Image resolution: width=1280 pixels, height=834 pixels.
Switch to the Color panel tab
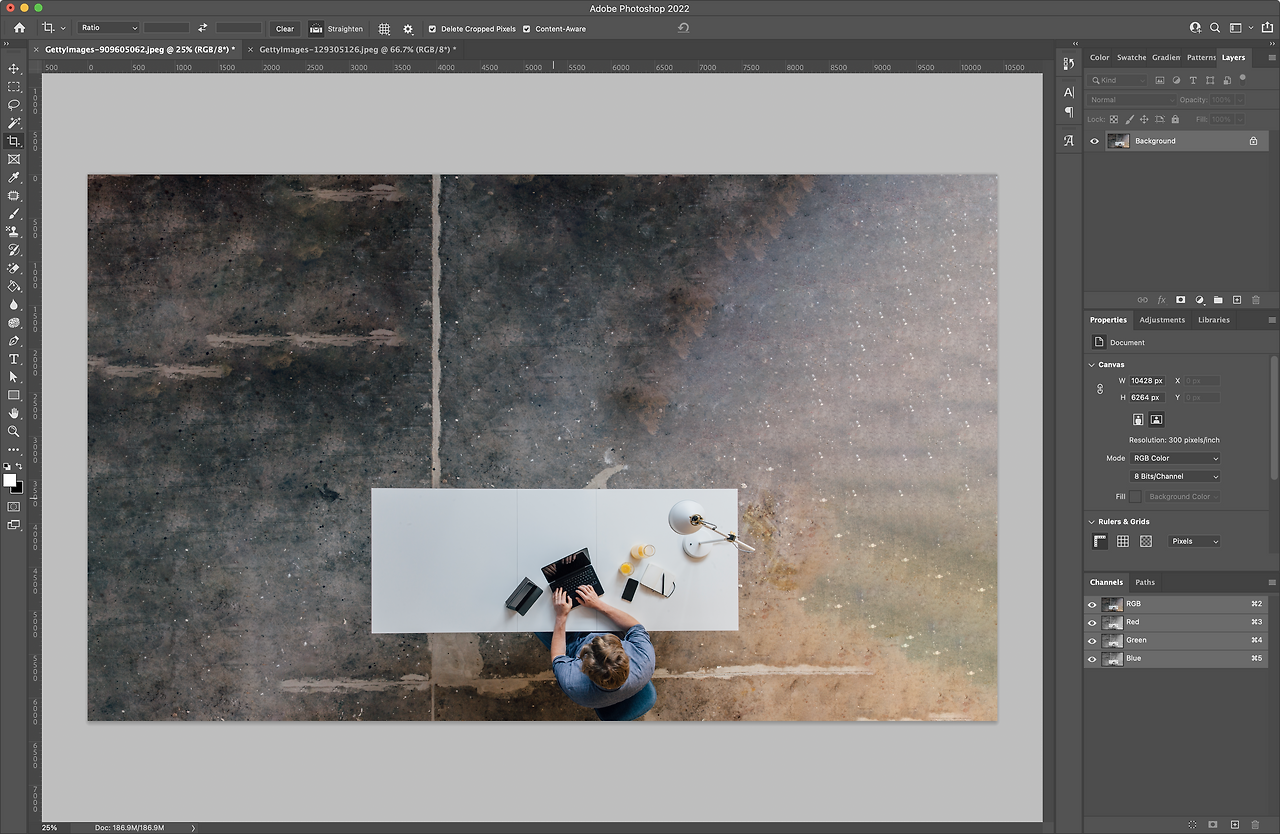click(1099, 58)
